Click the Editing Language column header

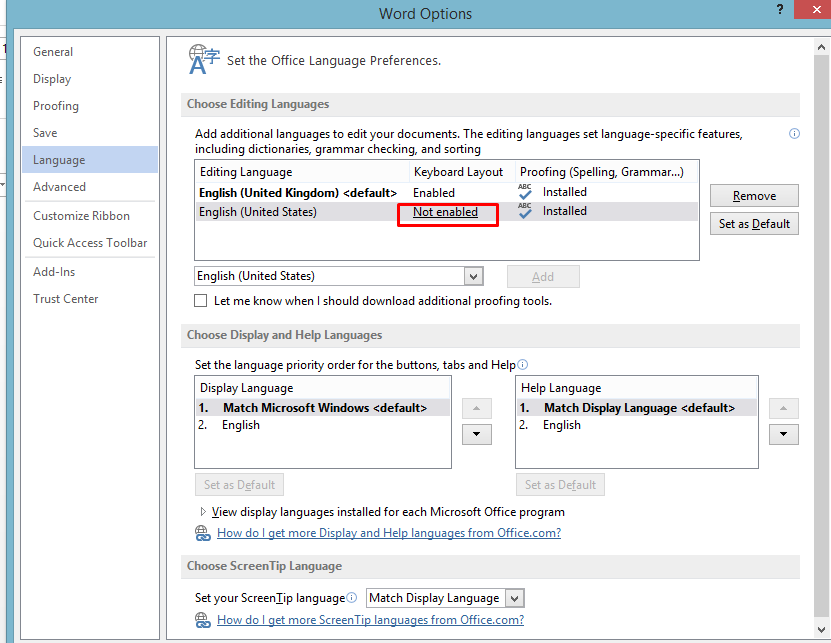pos(302,172)
